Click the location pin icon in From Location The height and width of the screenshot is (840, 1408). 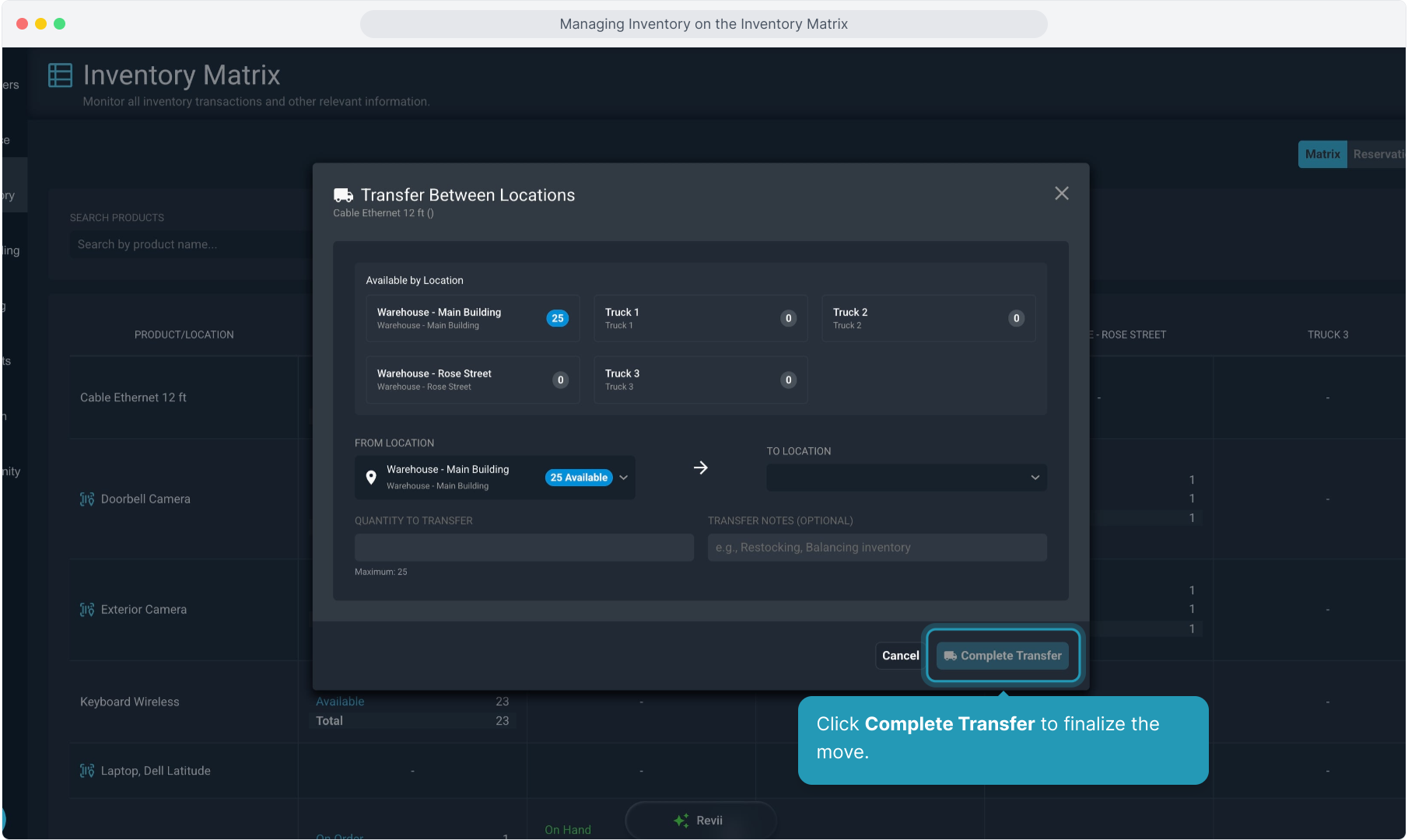(371, 478)
